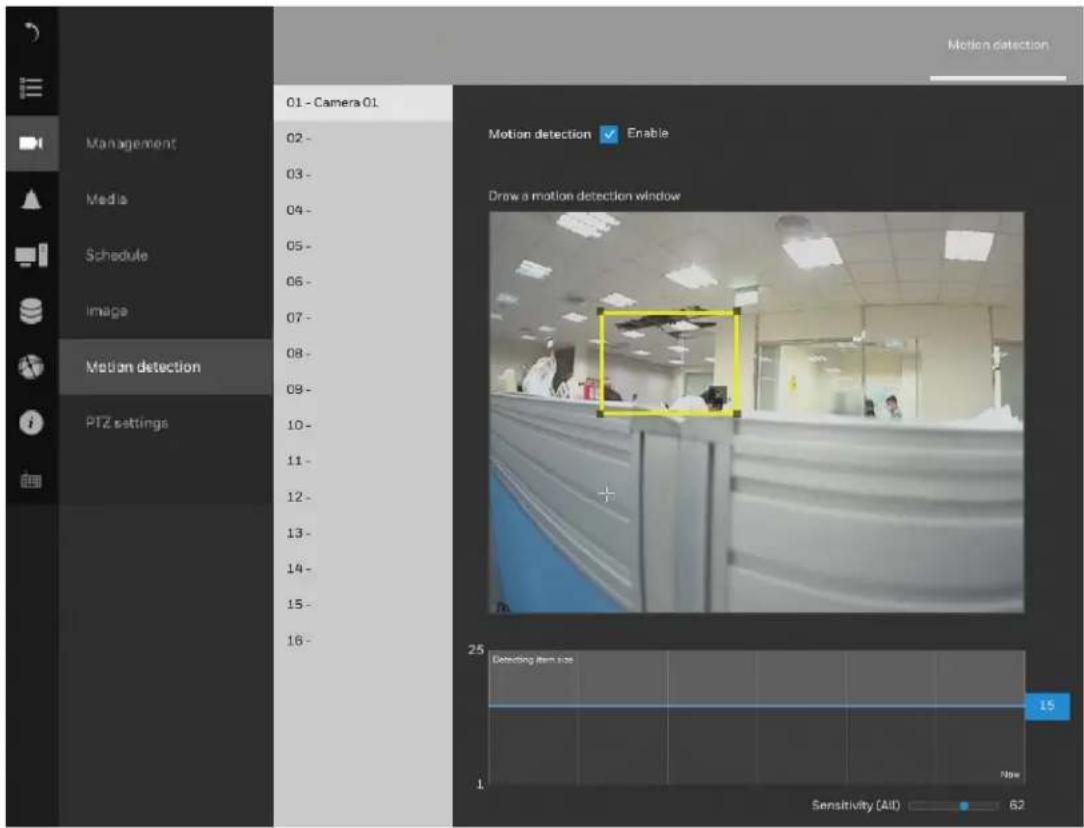Open the list view sidebar icon
The width and height of the screenshot is (1084, 828).
coord(31,88)
